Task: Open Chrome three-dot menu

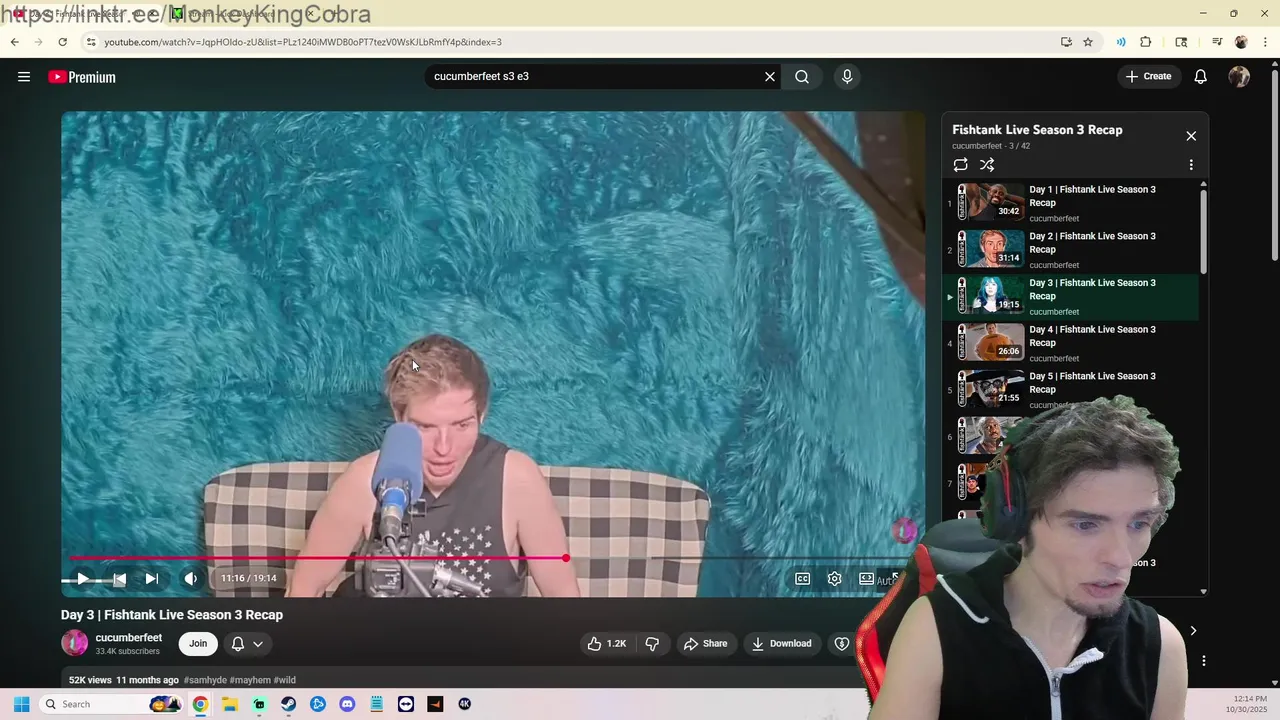Action: pos(1264,42)
